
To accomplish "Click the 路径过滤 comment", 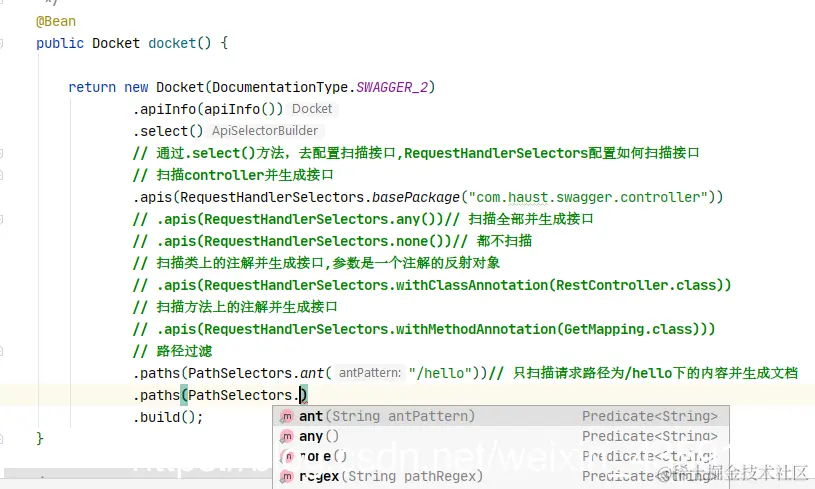I will tap(173, 351).
